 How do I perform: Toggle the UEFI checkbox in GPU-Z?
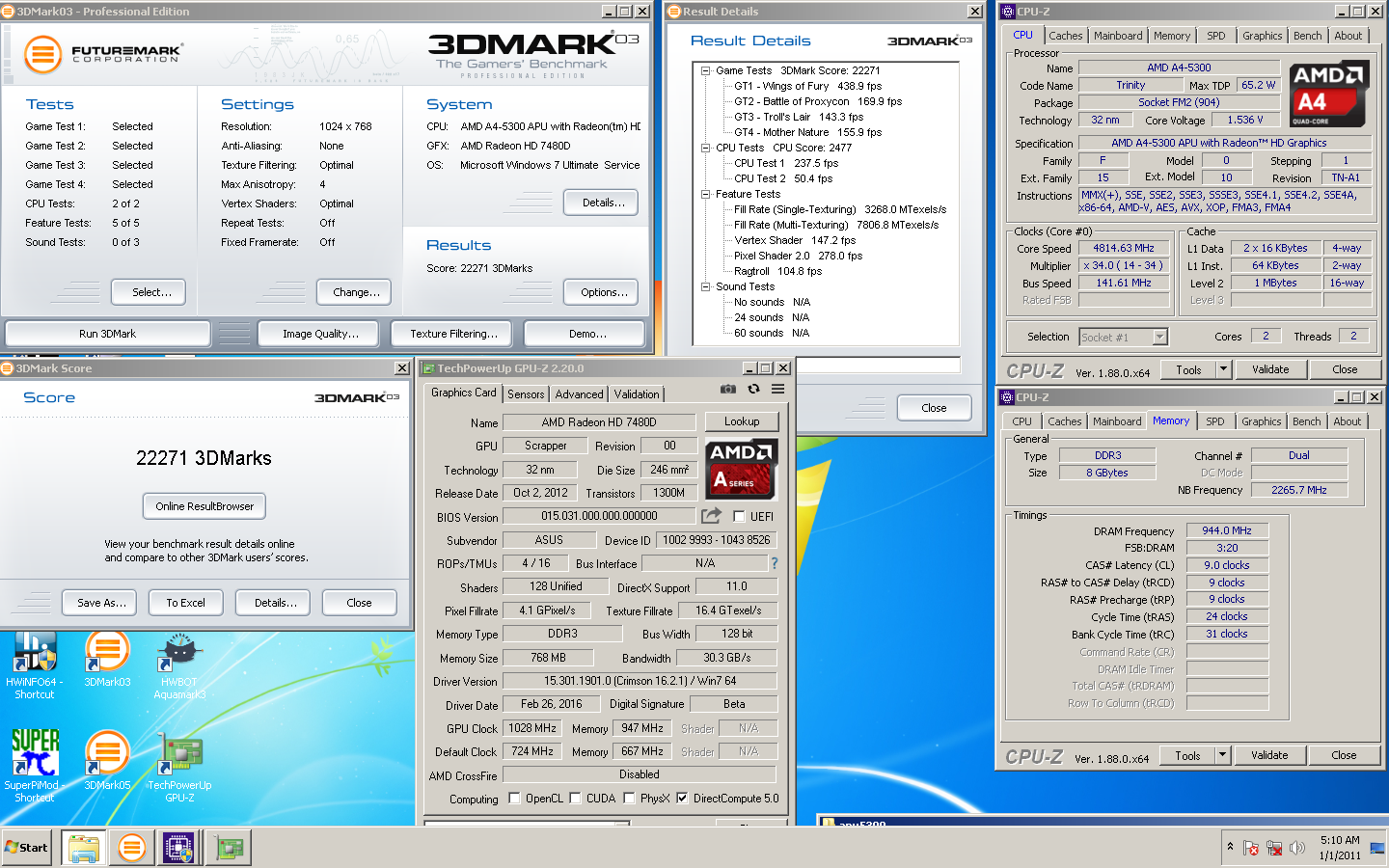(x=739, y=516)
